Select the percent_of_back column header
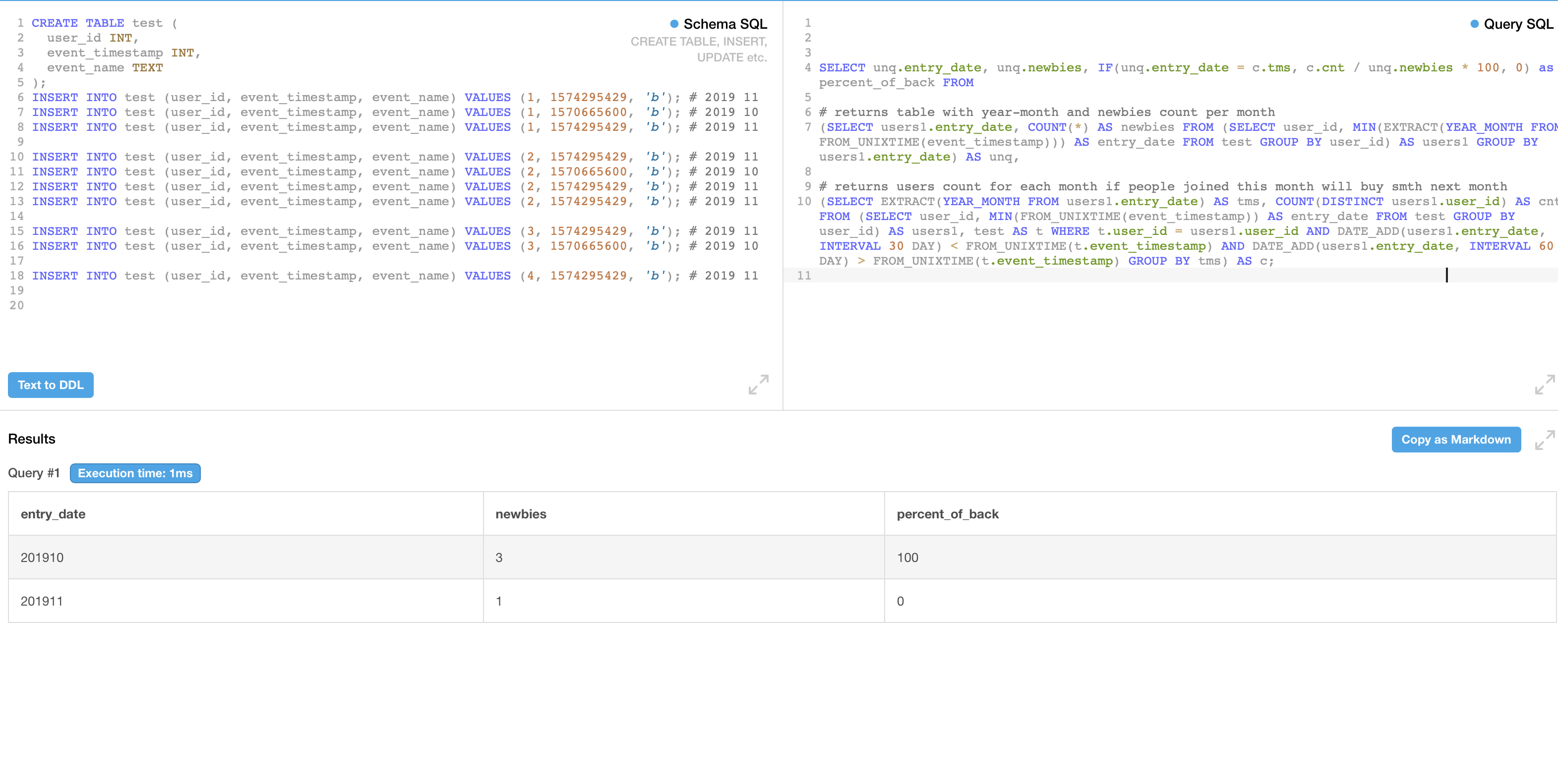This screenshot has width=1558, height=784. click(x=947, y=514)
